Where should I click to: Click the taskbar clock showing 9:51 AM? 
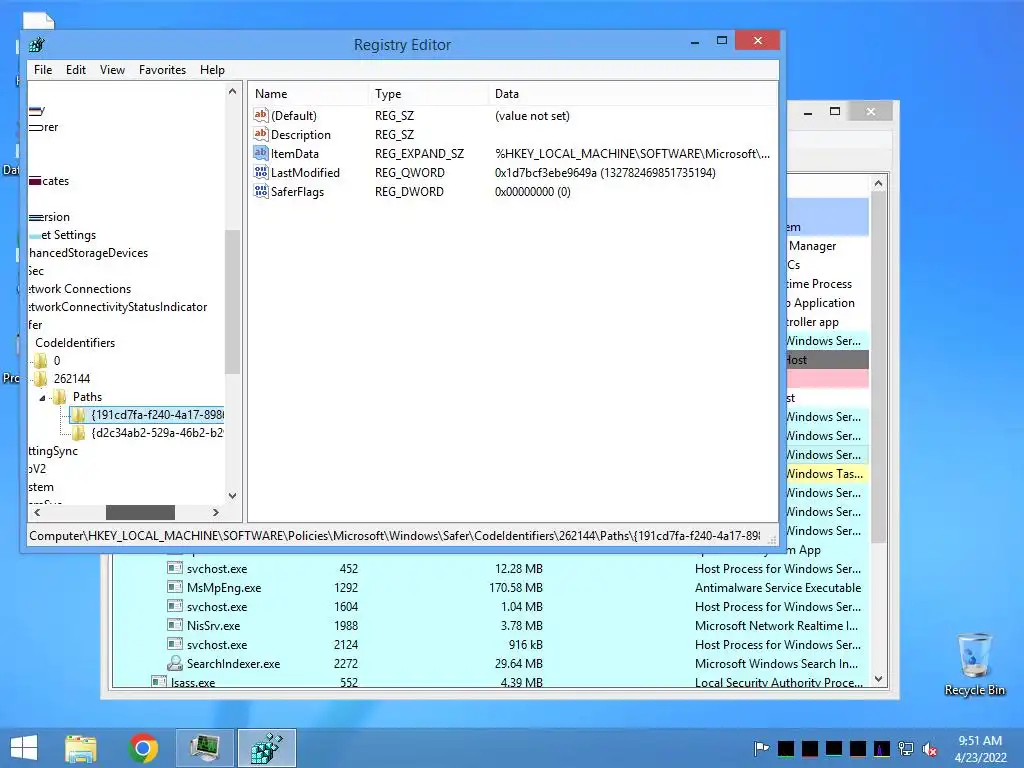980,748
